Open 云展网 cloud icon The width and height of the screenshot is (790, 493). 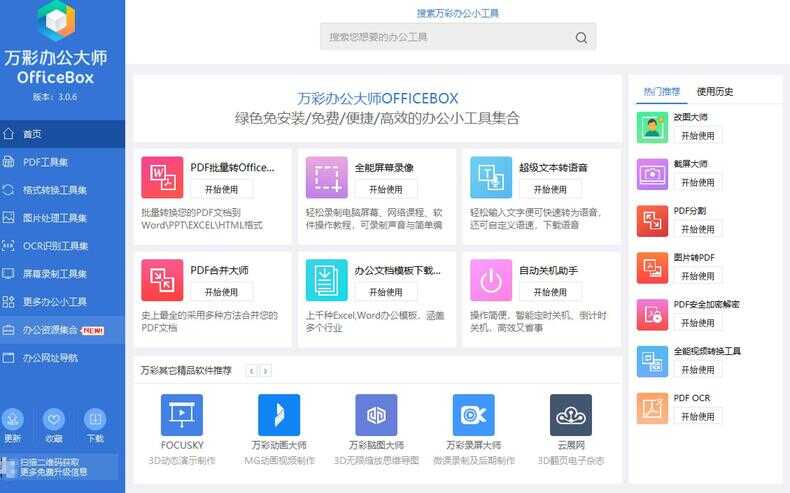pyautogui.click(x=571, y=415)
